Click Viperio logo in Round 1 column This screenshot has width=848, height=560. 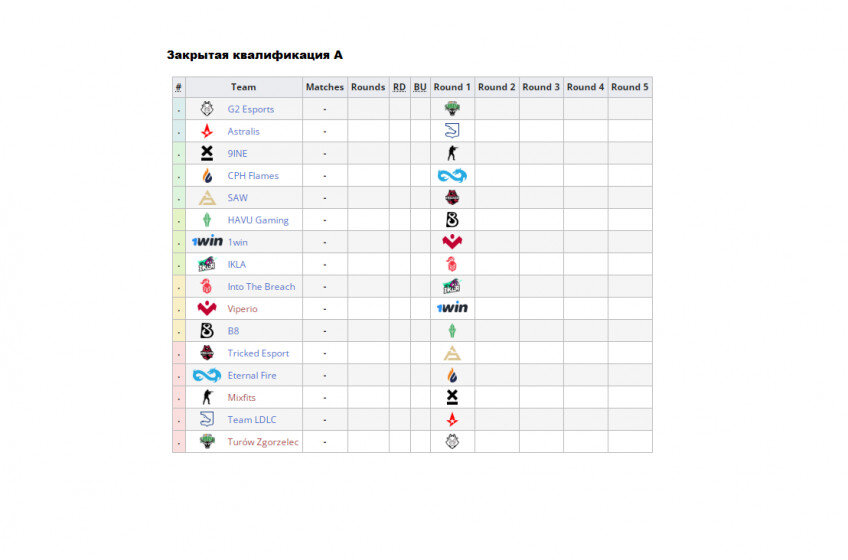pos(452,242)
